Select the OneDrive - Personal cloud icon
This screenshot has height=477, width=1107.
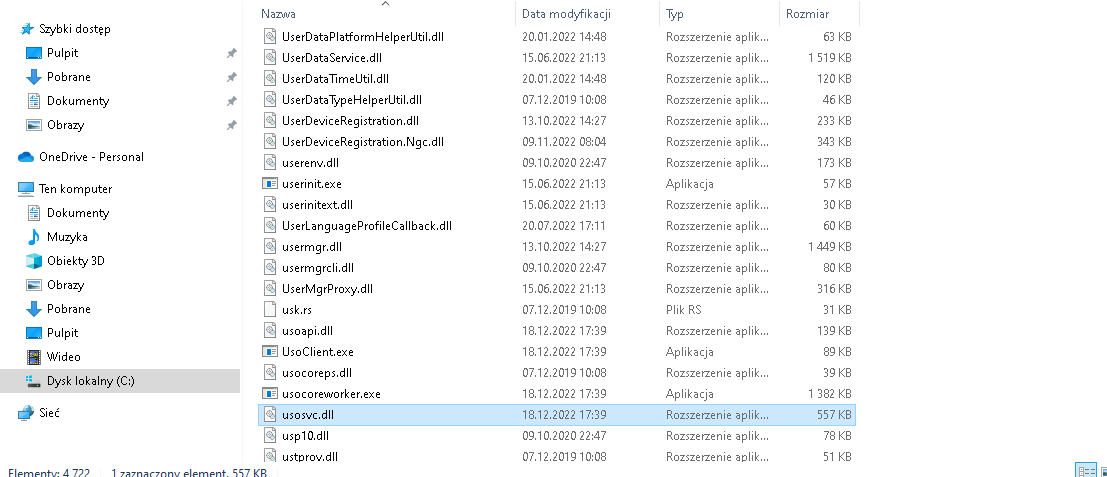(x=26, y=157)
